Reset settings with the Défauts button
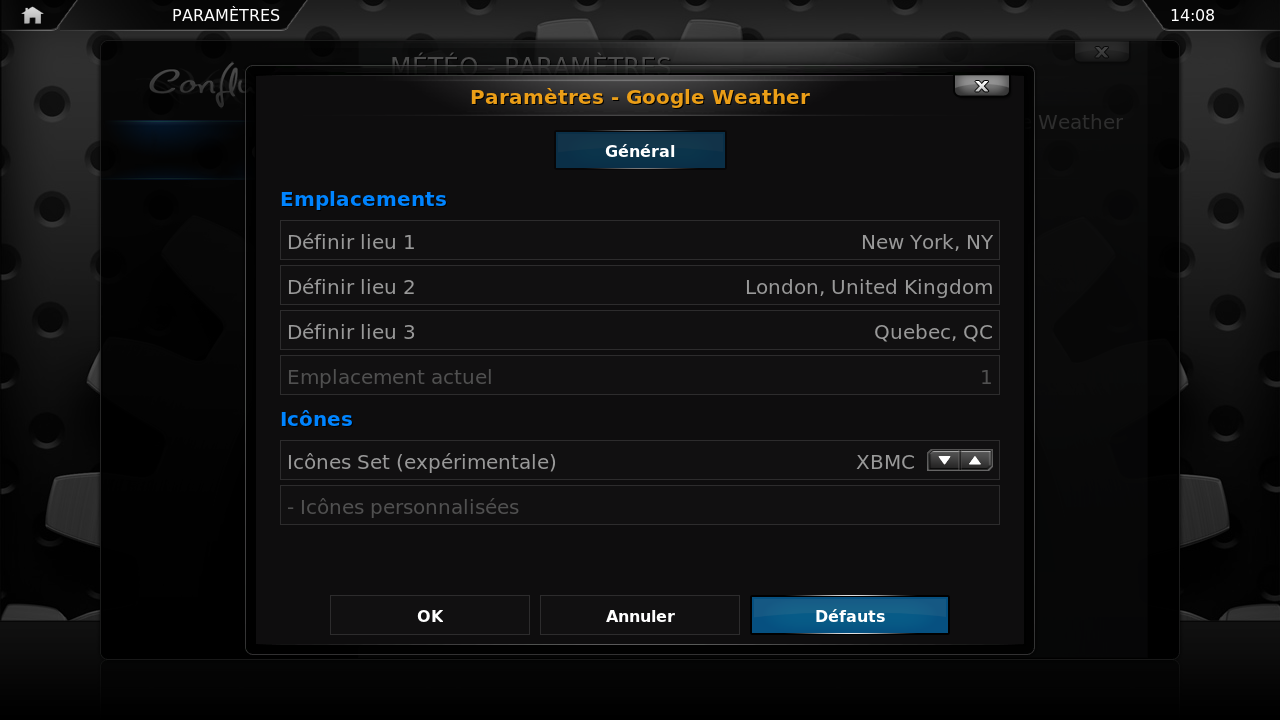 click(x=850, y=616)
